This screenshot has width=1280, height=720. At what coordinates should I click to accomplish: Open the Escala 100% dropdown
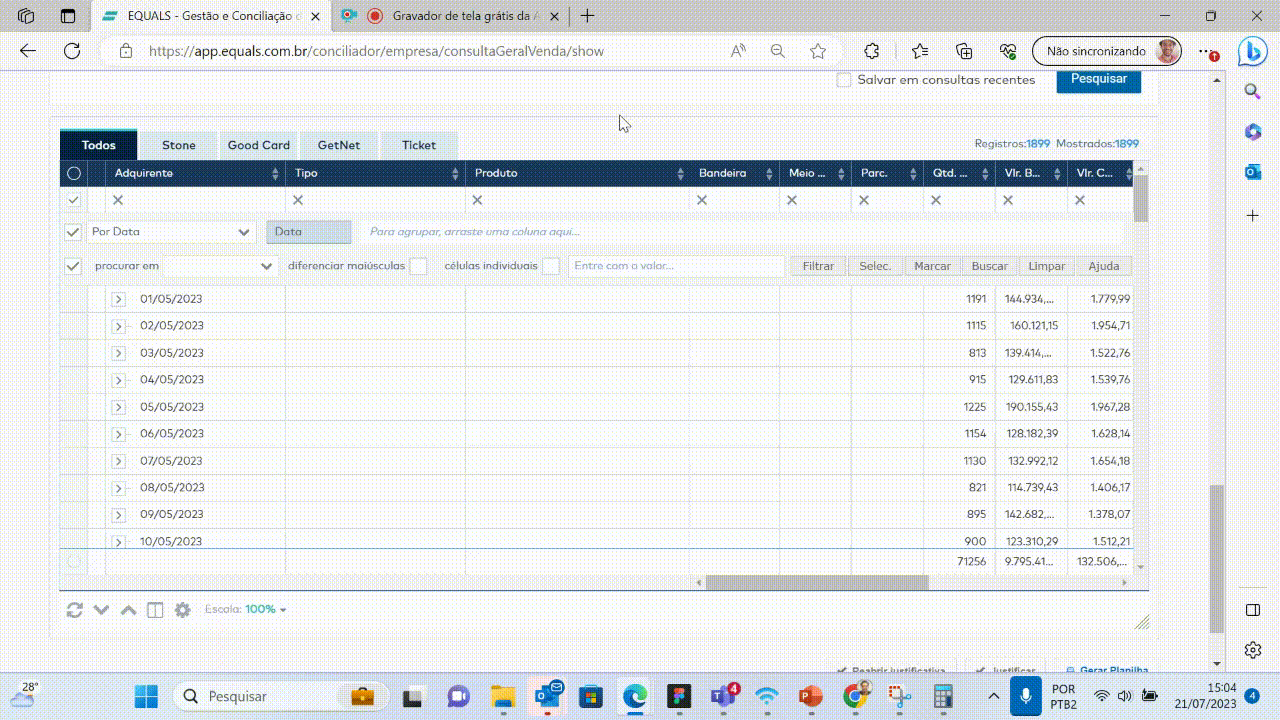click(x=266, y=609)
